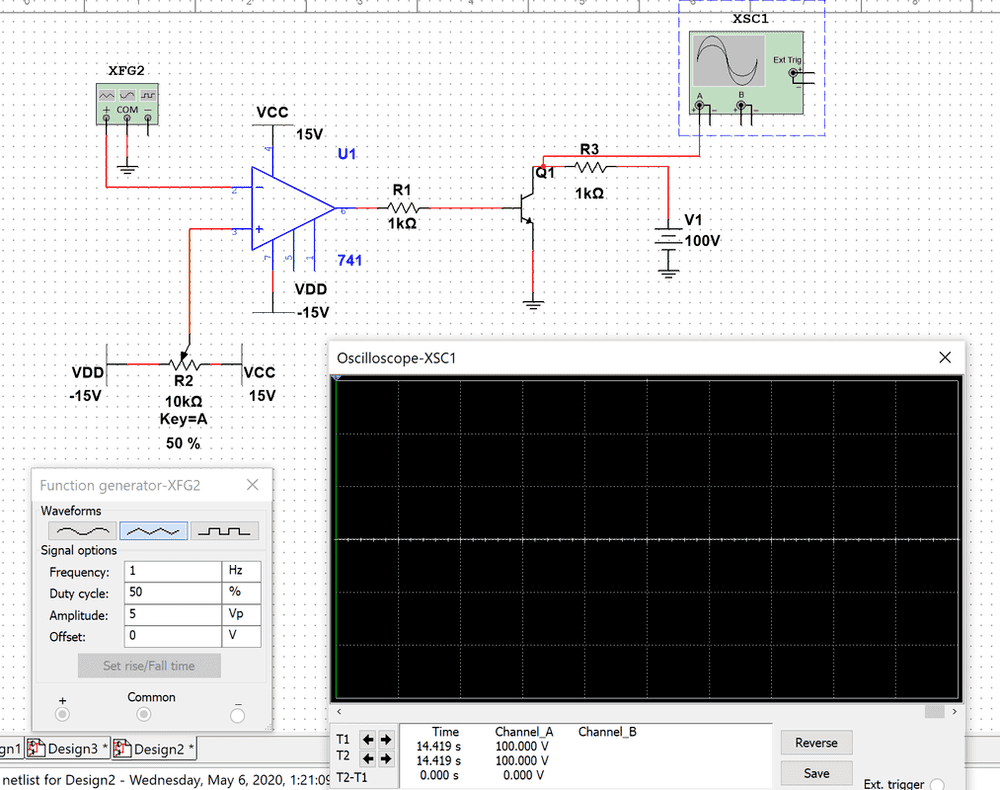Move T1 cursor left with arrow
The height and width of the screenshot is (790, 1000).
click(368, 740)
